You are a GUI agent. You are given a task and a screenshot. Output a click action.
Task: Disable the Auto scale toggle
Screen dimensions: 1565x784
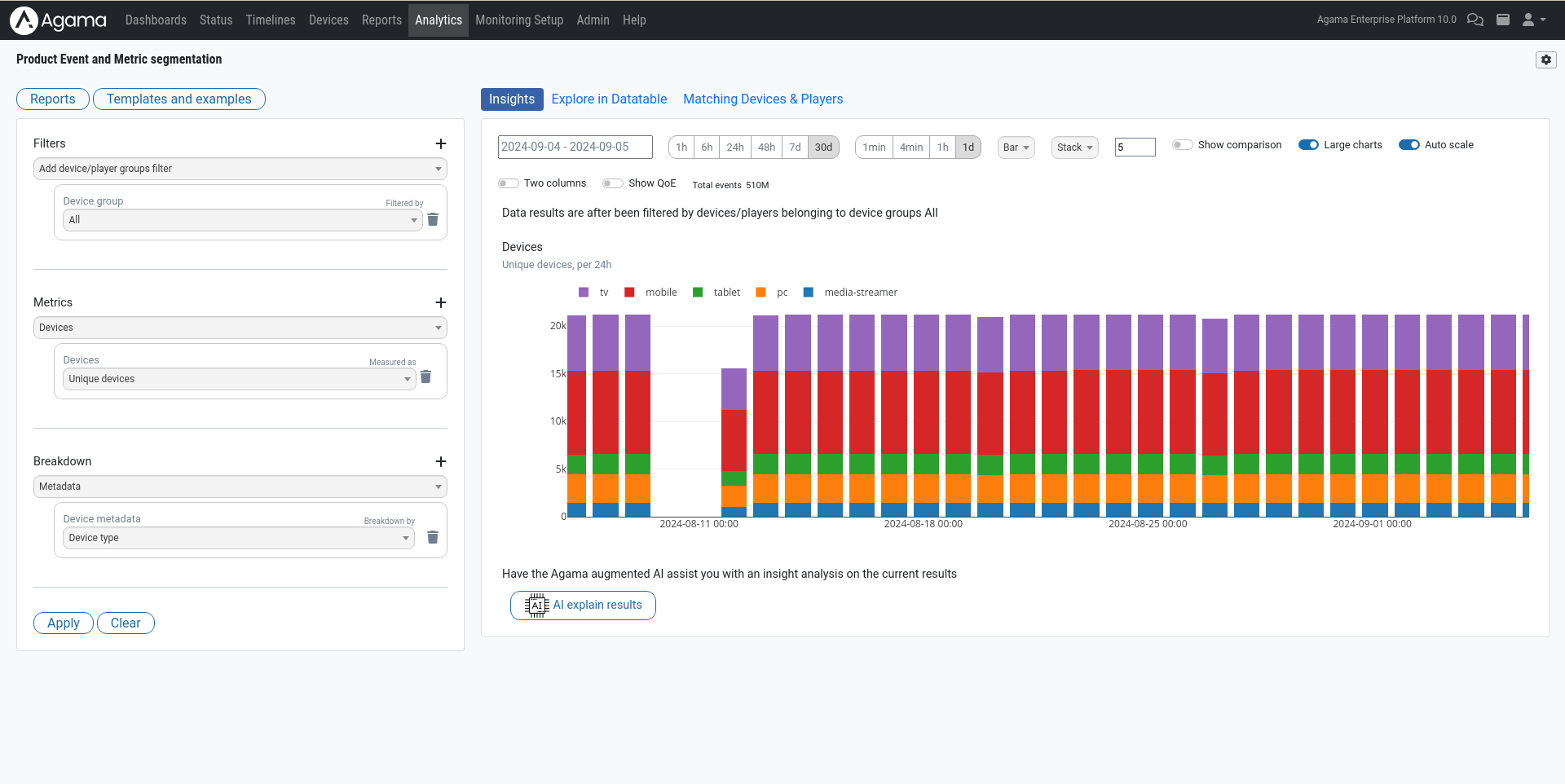1410,144
